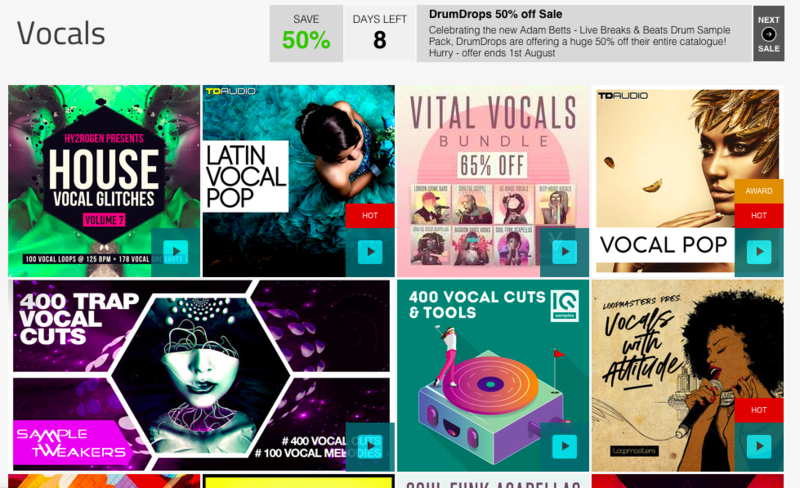The height and width of the screenshot is (488, 800).
Task: Play the House Vocal Glitches preview
Action: [x=176, y=252]
